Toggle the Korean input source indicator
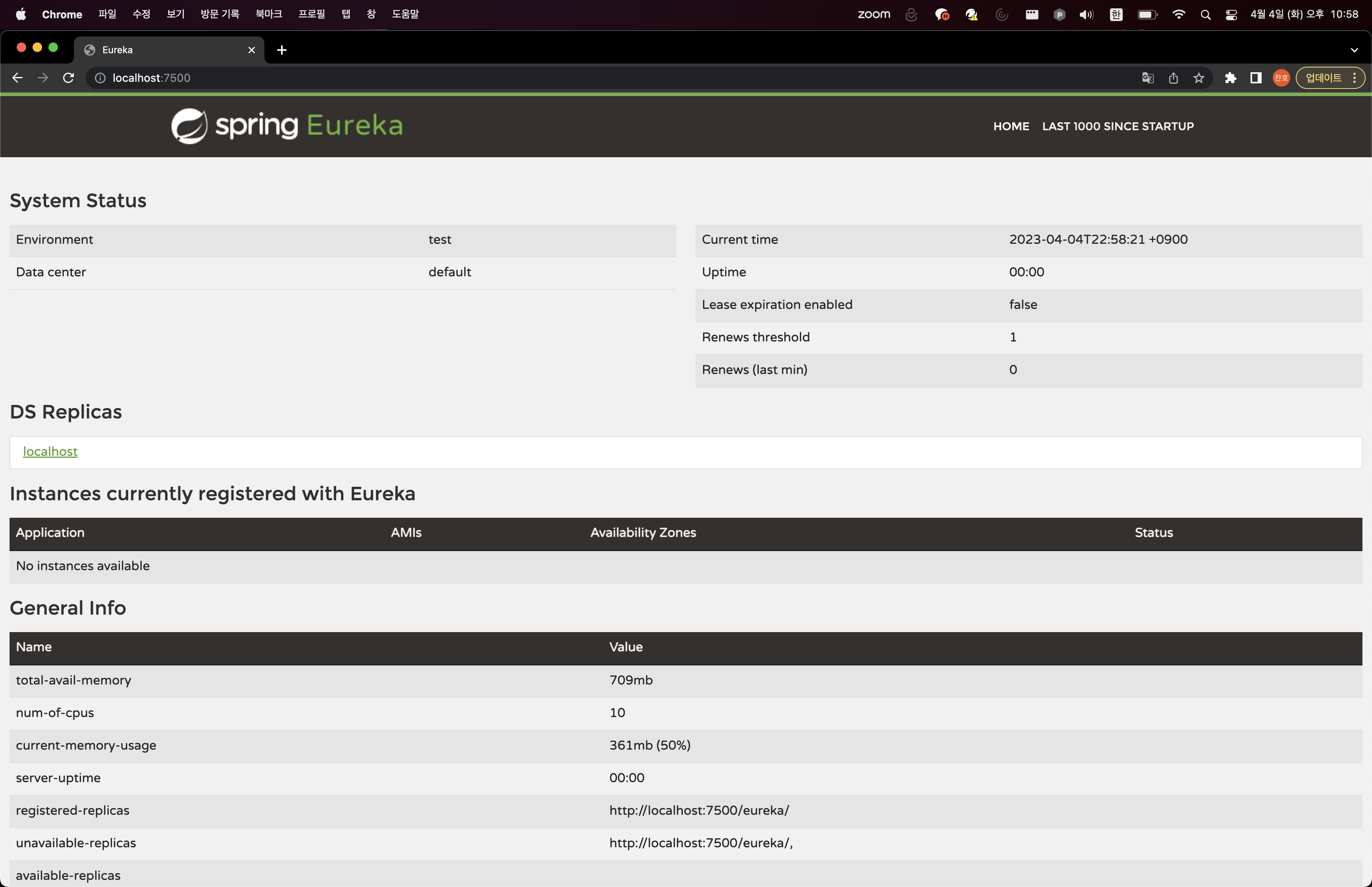 (x=1116, y=14)
